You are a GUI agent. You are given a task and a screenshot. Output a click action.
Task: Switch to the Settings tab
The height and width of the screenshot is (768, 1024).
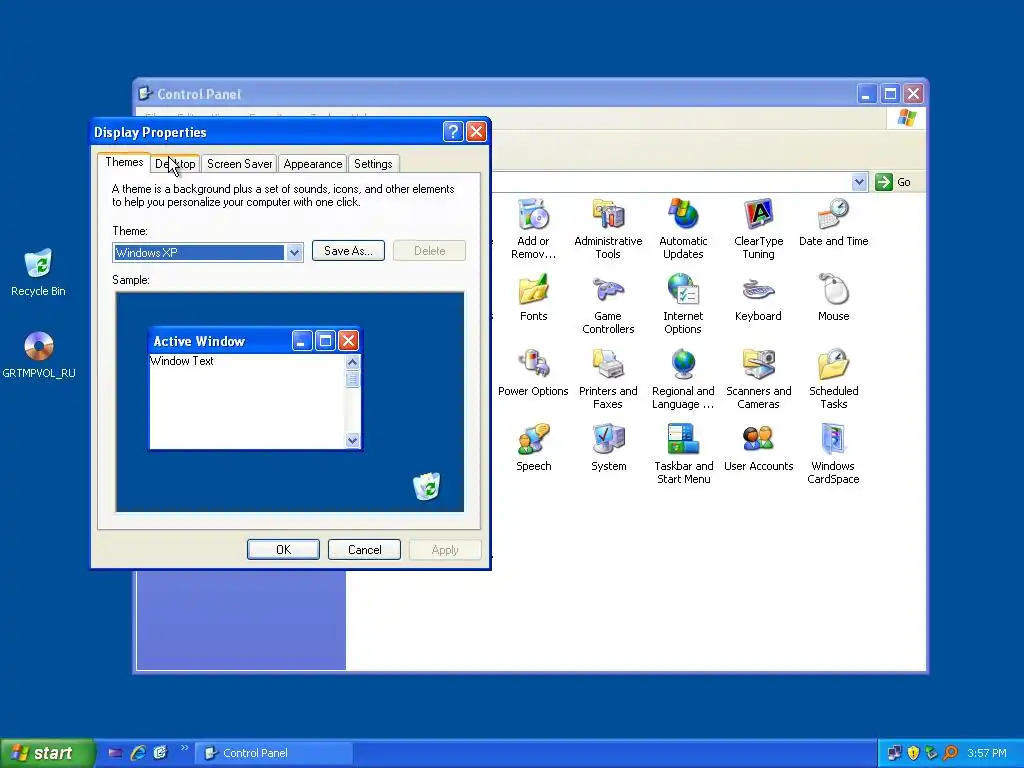pos(373,164)
